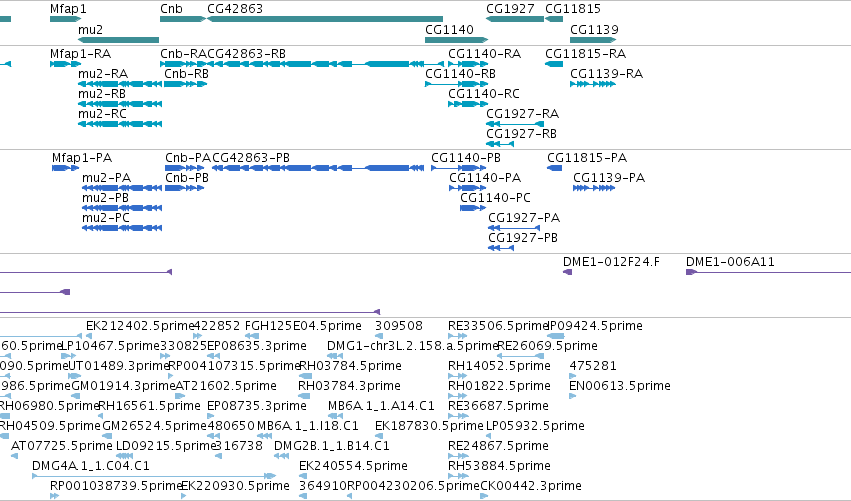Select the CG1140-RB transcript glyph
Viewport: 851px width, 501px height.
456,84
